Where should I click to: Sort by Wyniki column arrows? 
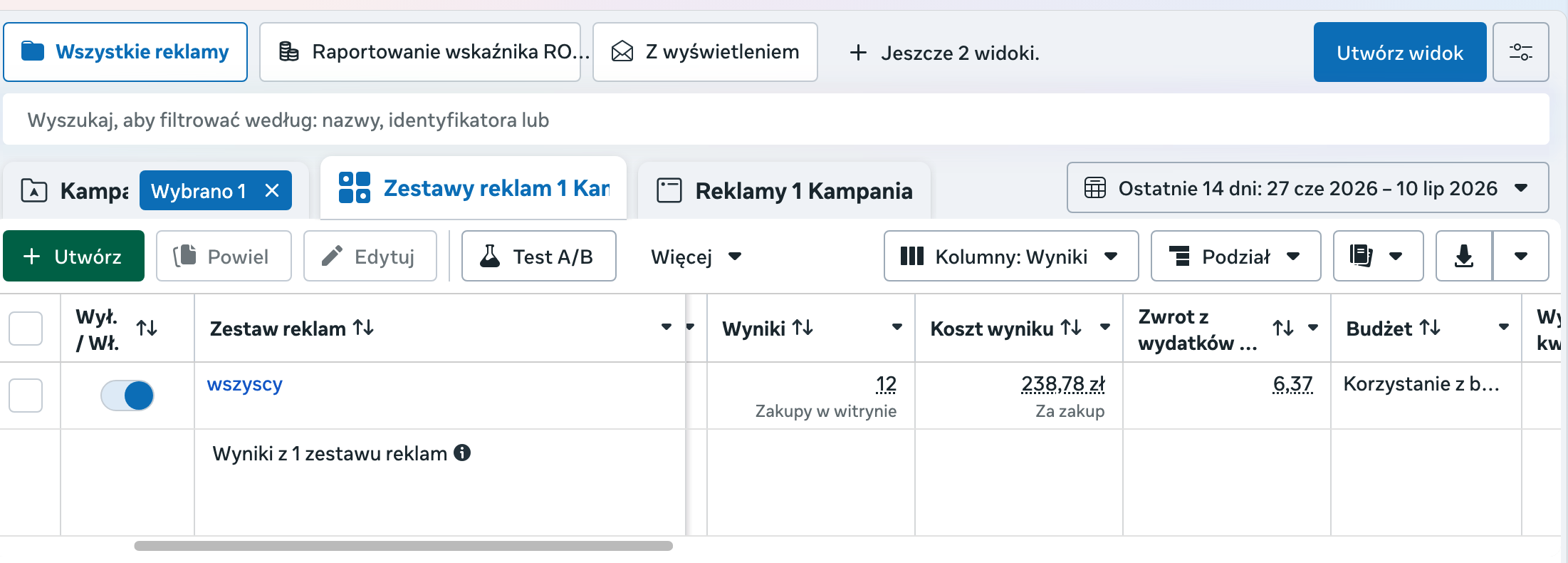(x=803, y=328)
